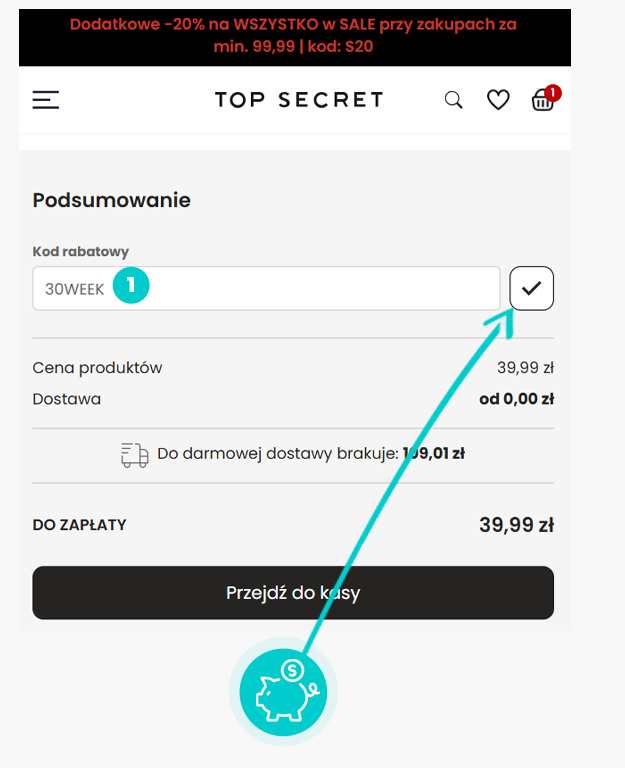This screenshot has height=768, width=625.
Task: Open the wishlist heart icon
Action: tap(498, 100)
